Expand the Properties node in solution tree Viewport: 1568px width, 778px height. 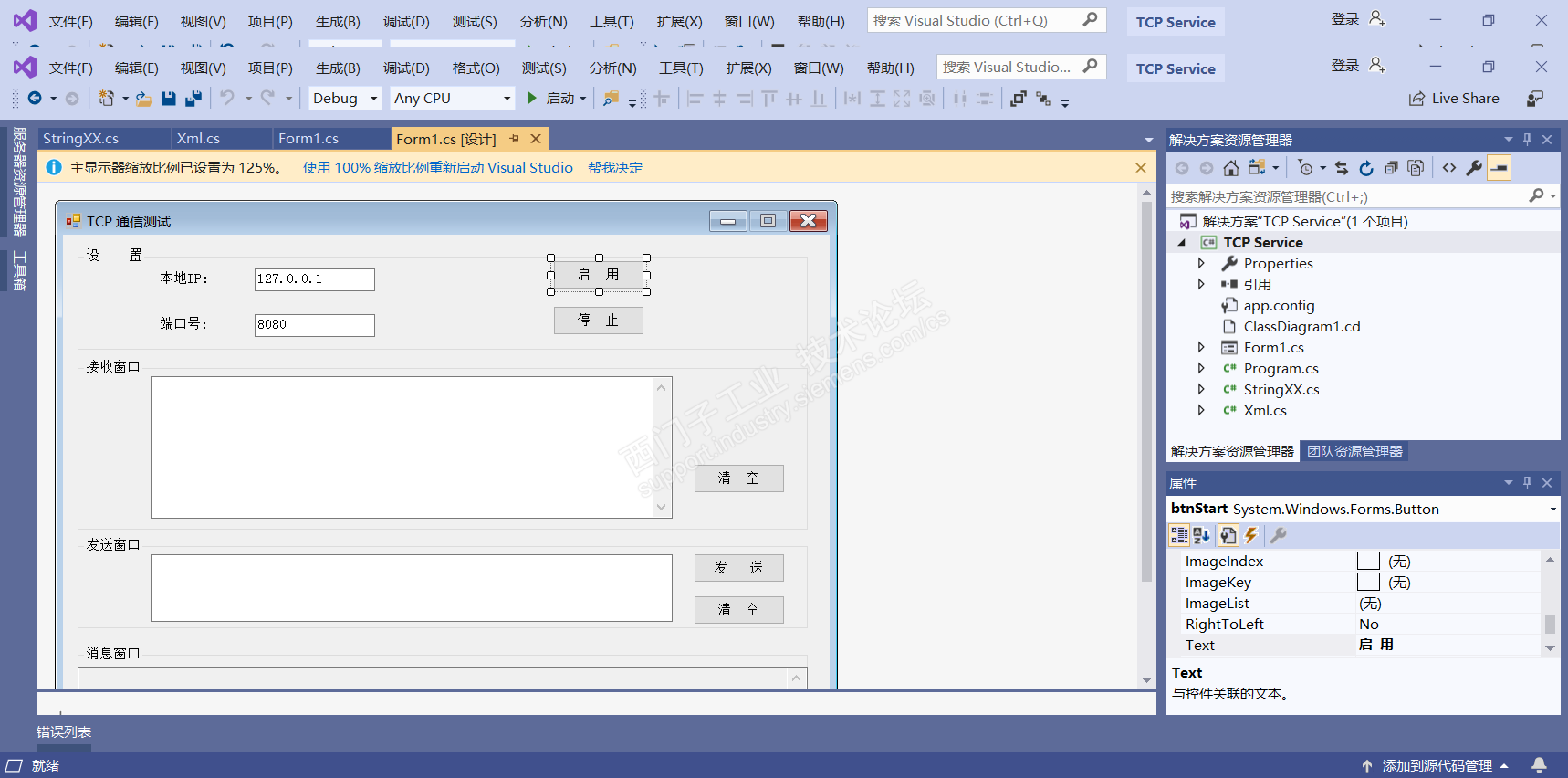pos(1201,264)
